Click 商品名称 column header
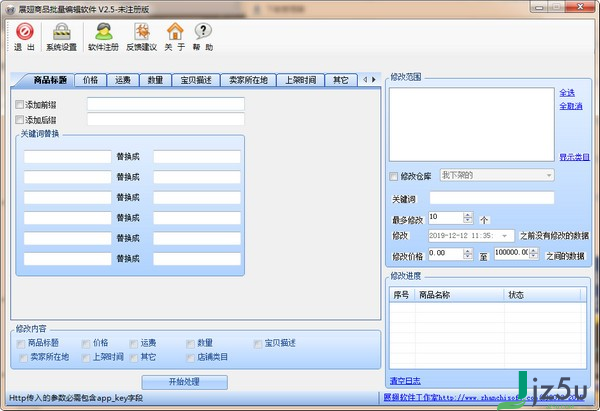The width and height of the screenshot is (600, 411). click(459, 295)
